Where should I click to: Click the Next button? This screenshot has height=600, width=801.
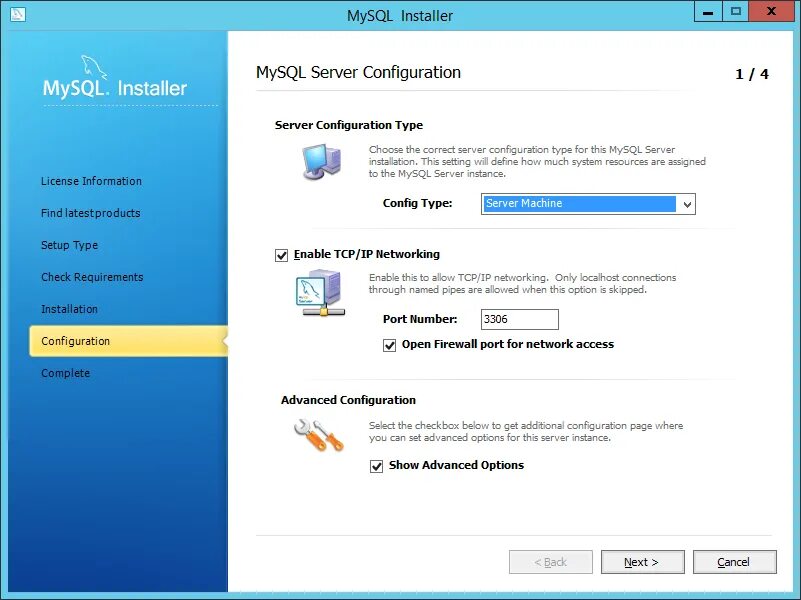pos(643,562)
